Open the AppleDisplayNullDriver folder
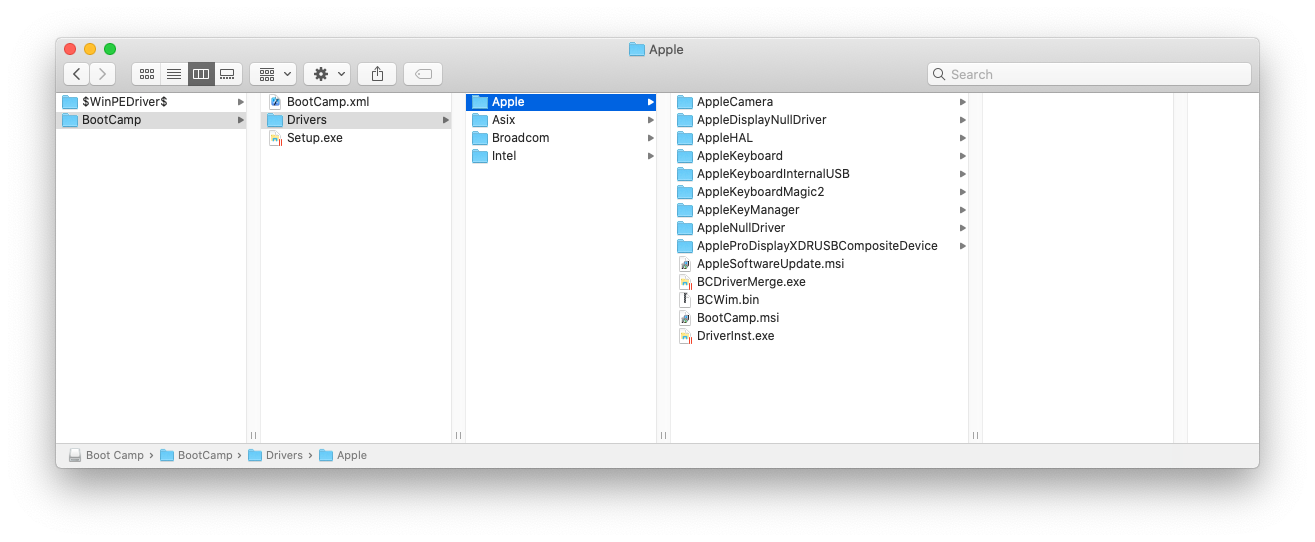The height and width of the screenshot is (542, 1315). [x=820, y=120]
